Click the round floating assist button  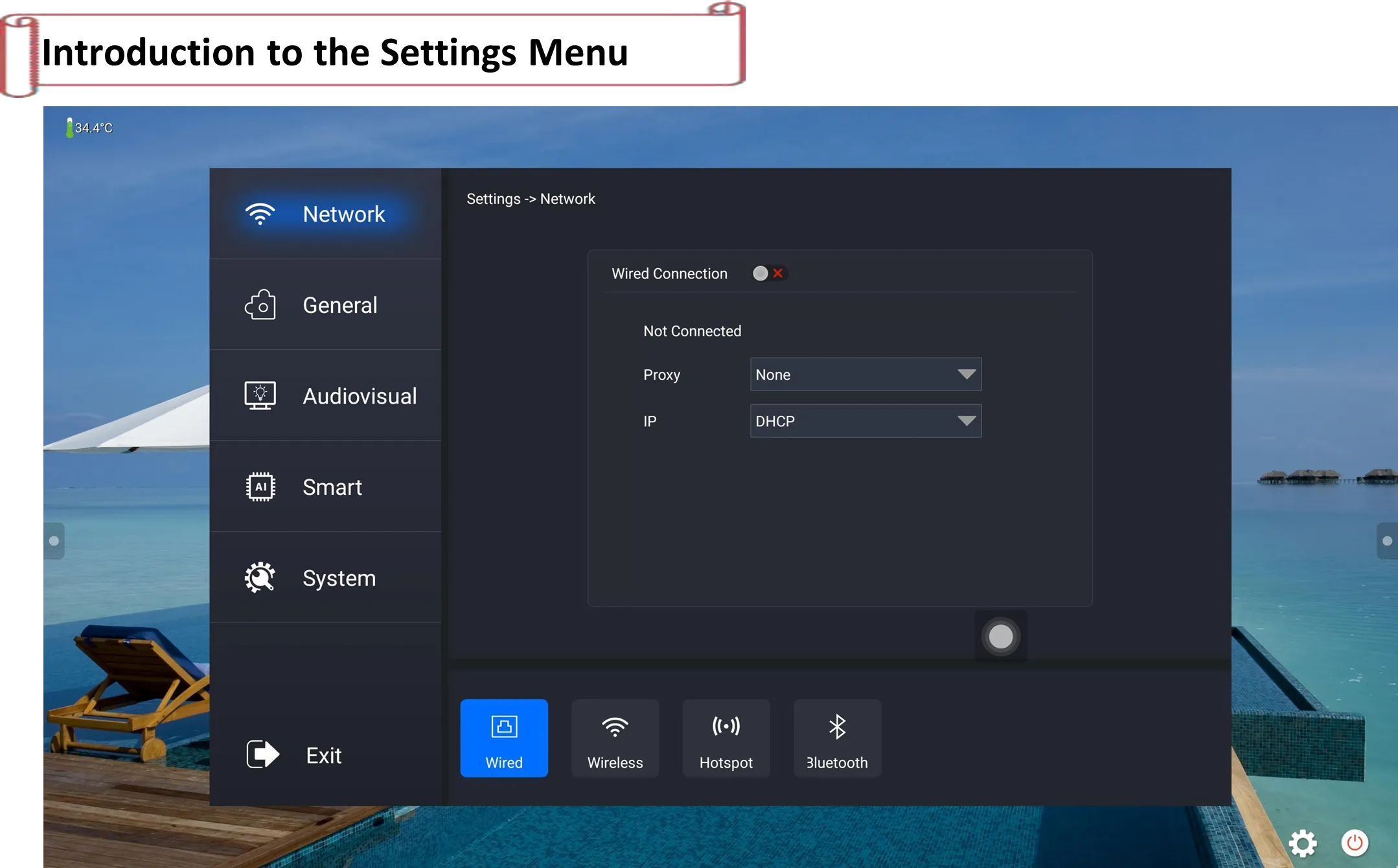(x=1000, y=636)
